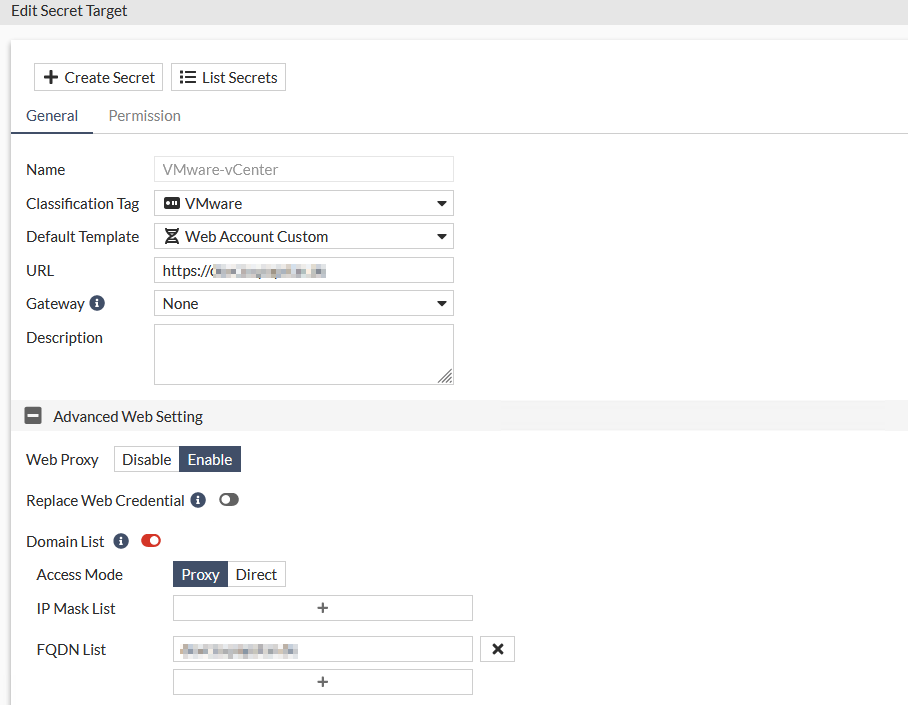Remove the FQDN List entry with X
908x705 pixels.
pos(497,649)
